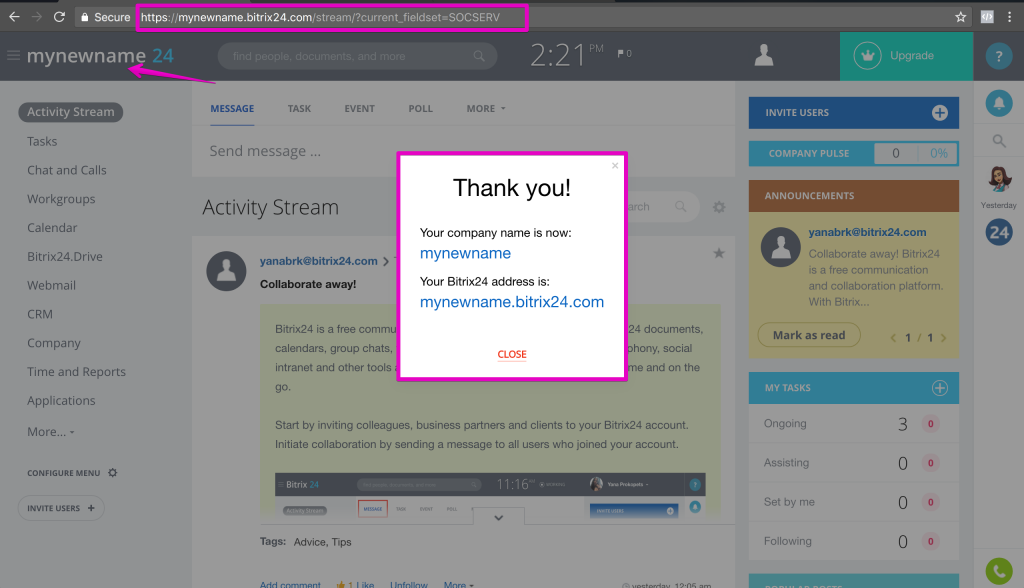Viewport: 1024px width, 588px height.
Task: Star the Collaborate away post
Action: click(719, 253)
